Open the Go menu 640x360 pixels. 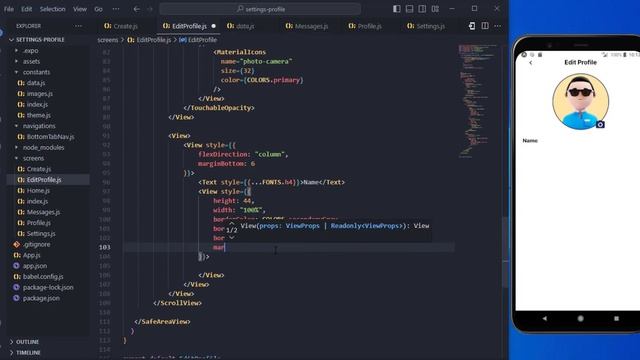pyautogui.click(x=98, y=9)
